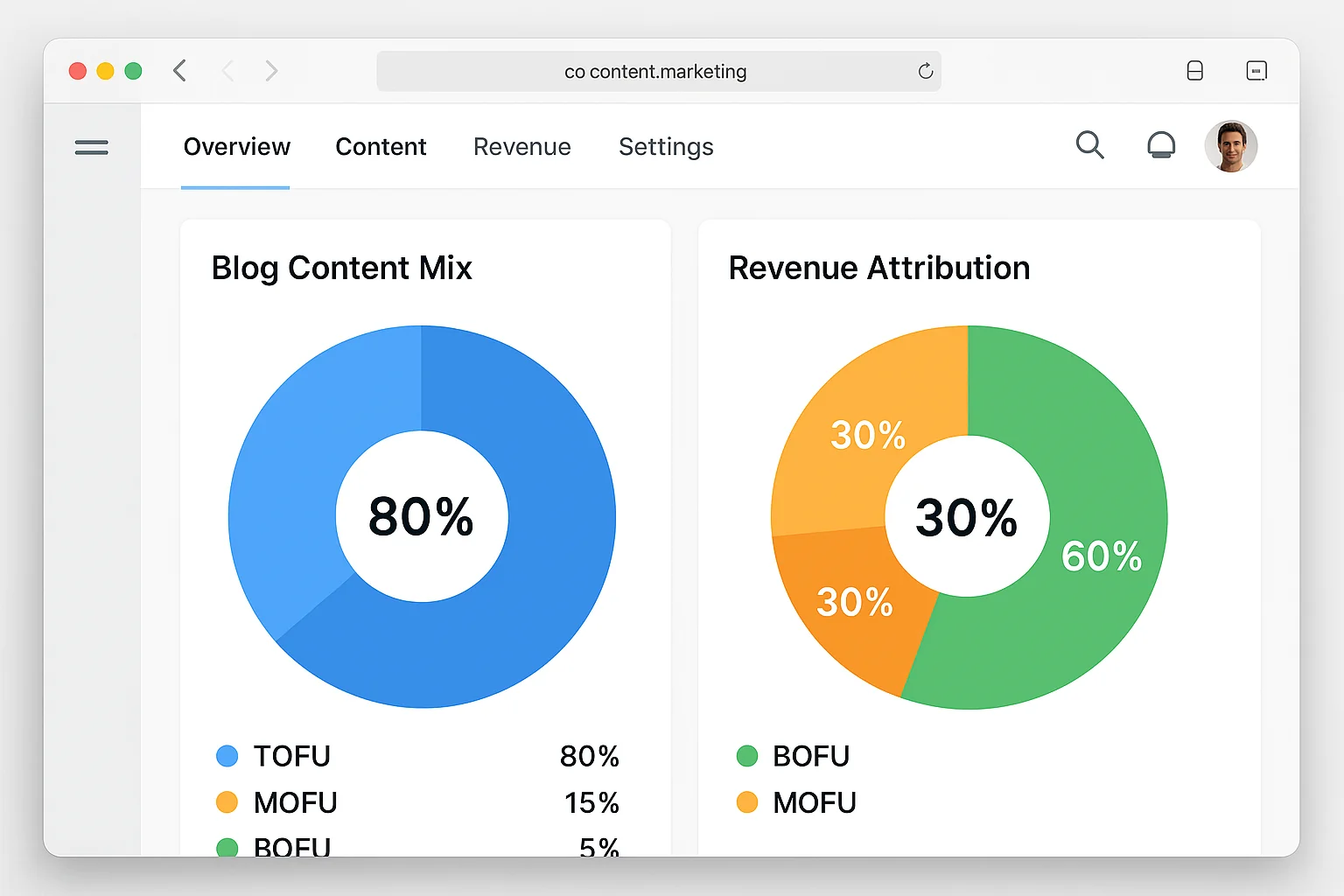The image size is (1344, 896).
Task: Toggle the TOFU series in Blog Content Mix
Action: 291,755
